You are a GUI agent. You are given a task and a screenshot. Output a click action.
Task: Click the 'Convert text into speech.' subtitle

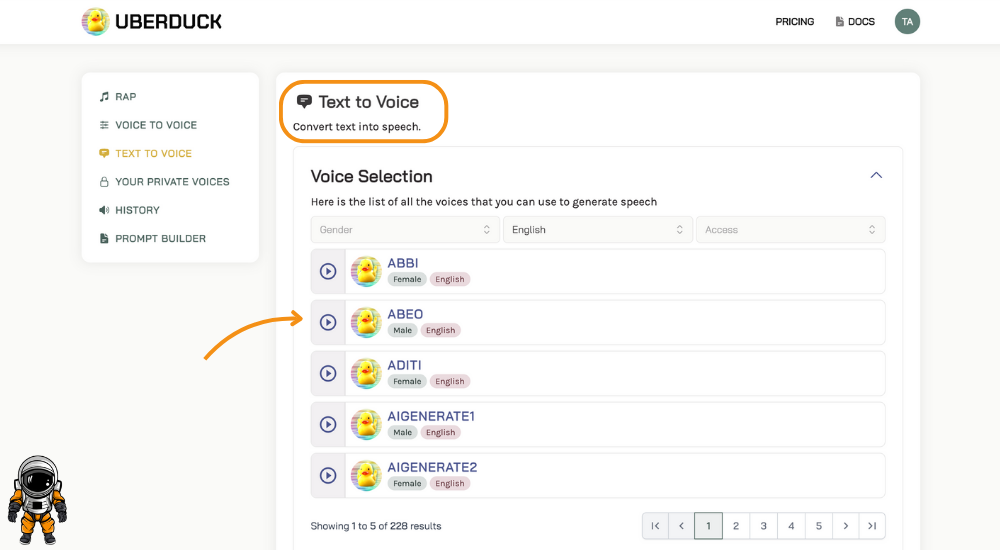click(357, 126)
